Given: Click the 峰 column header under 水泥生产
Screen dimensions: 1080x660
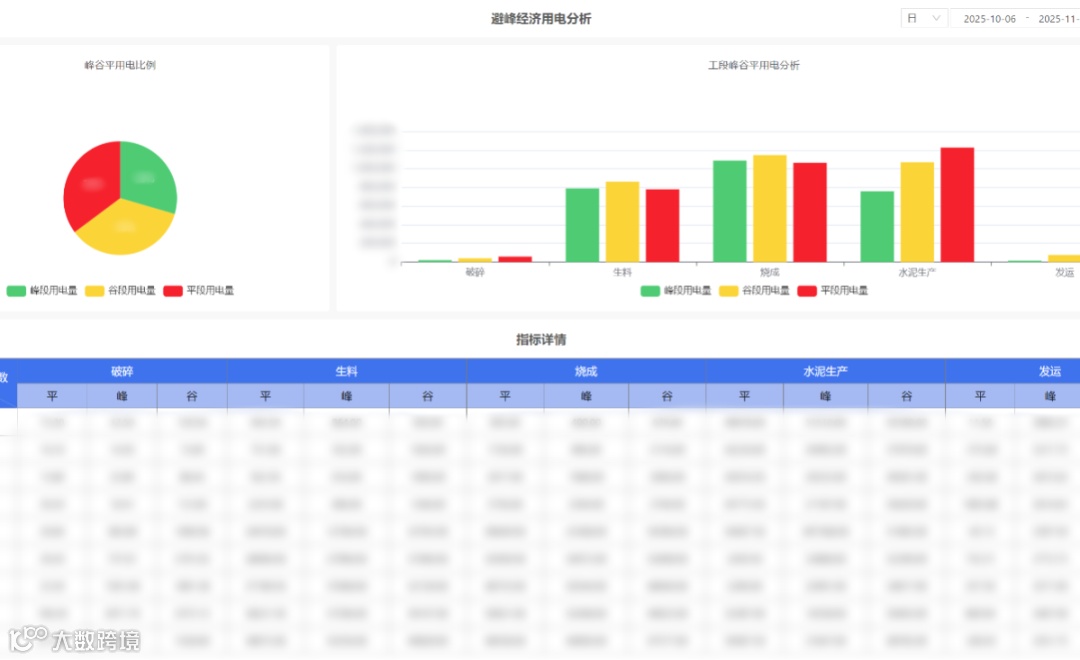Looking at the screenshot, I should 825,395.
